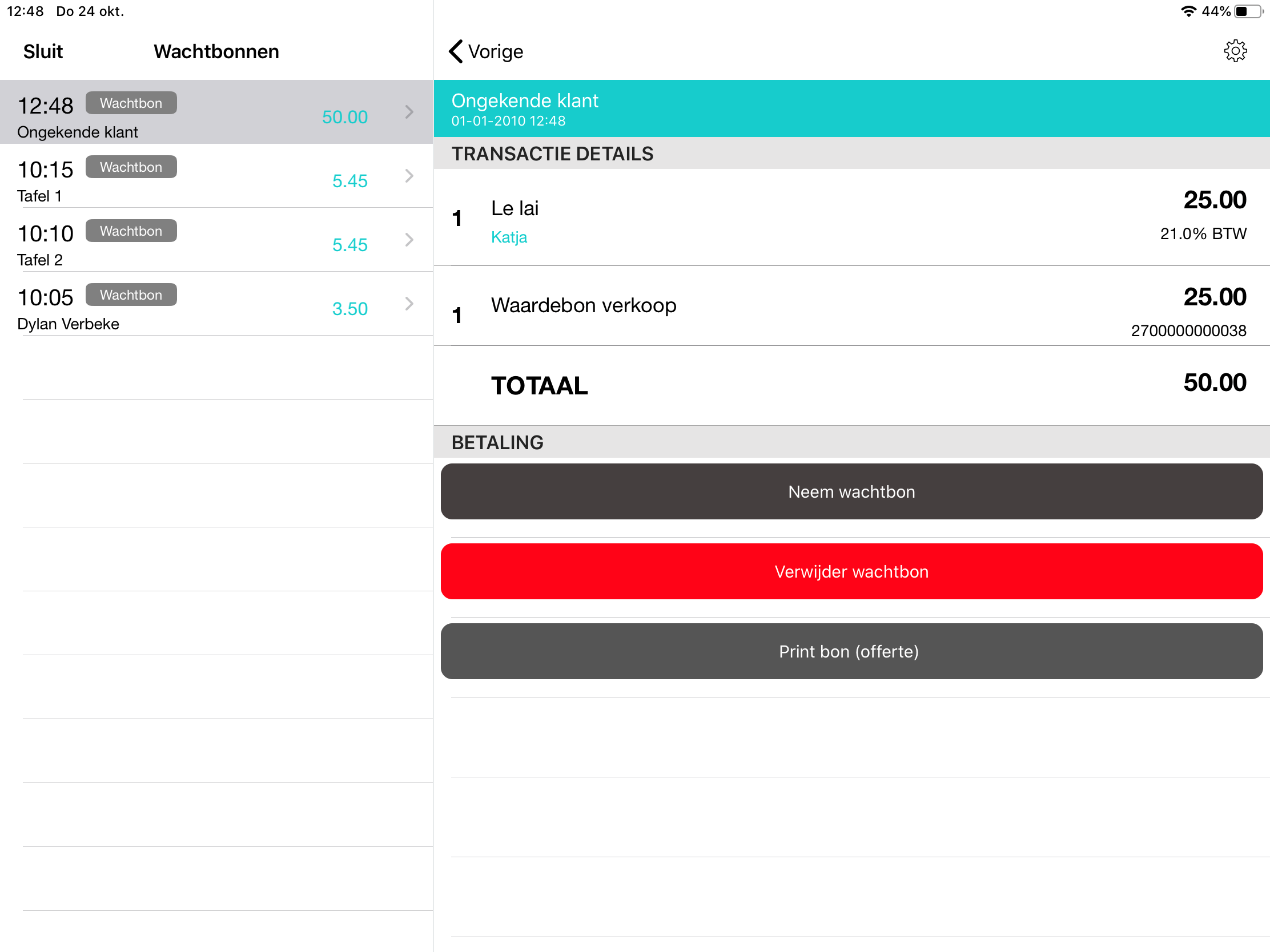The image size is (1270, 952).
Task: Tap the back chevron beside Vorige
Action: click(x=456, y=51)
